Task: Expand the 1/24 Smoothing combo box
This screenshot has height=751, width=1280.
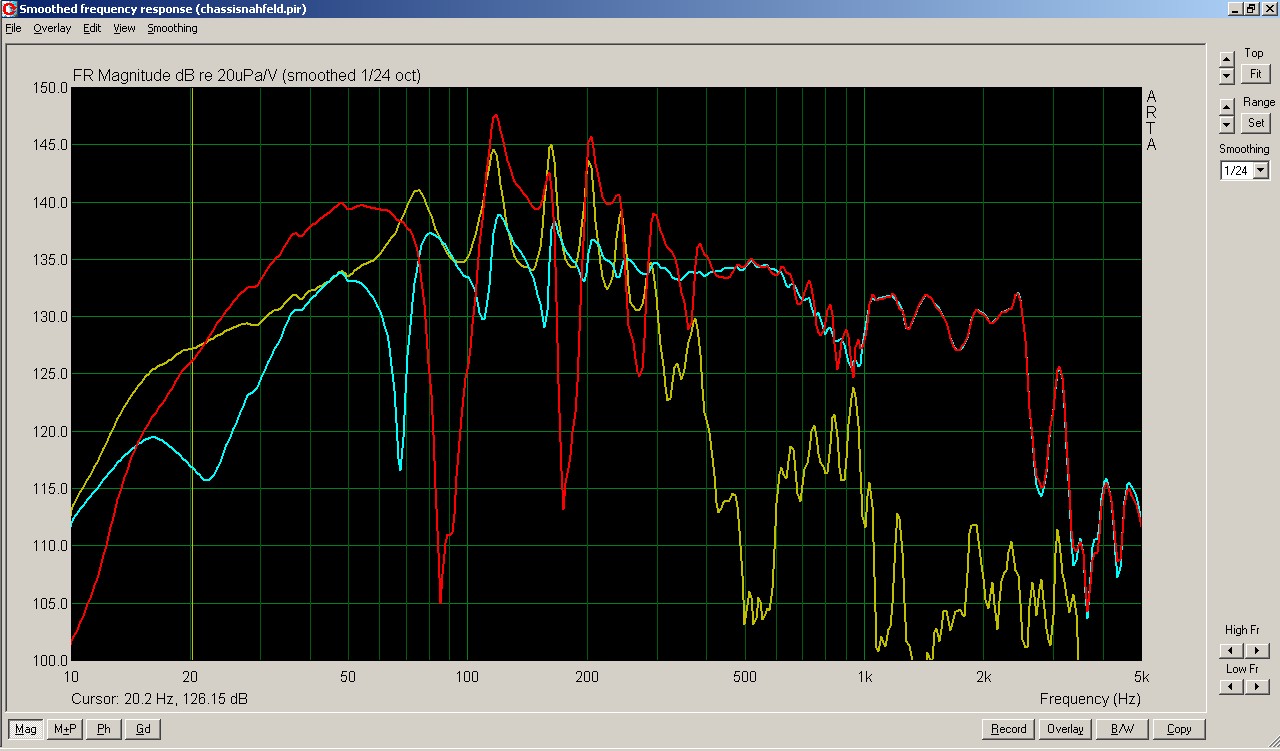Action: tap(1260, 171)
